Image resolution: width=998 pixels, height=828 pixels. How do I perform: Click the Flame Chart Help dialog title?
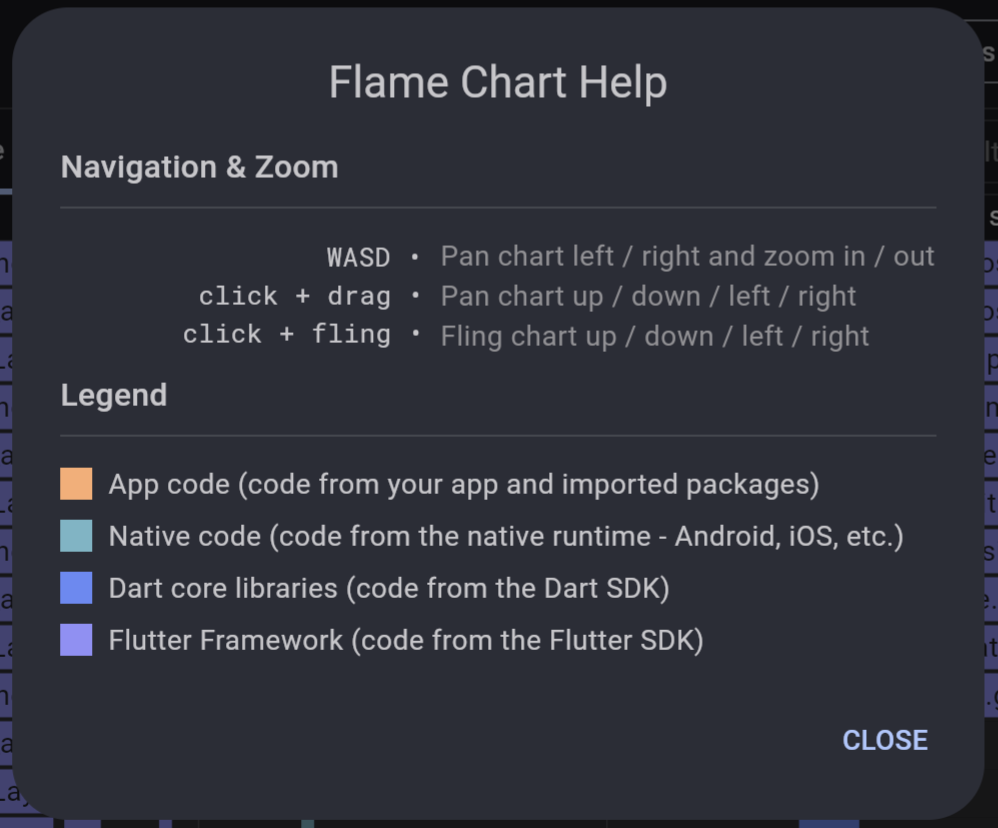[498, 82]
